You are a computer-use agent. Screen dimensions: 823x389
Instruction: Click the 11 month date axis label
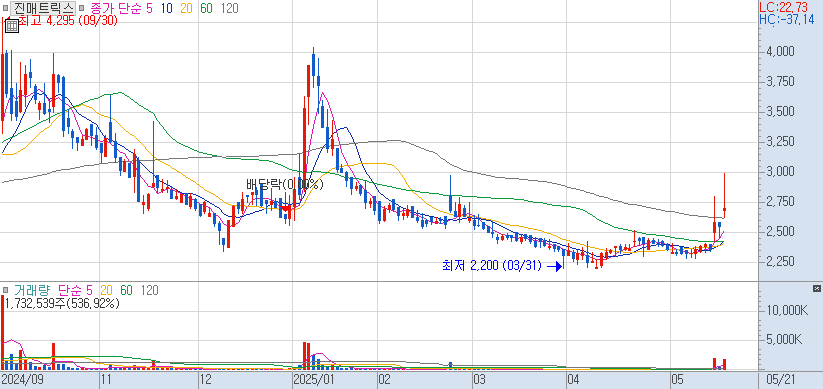pos(106,379)
